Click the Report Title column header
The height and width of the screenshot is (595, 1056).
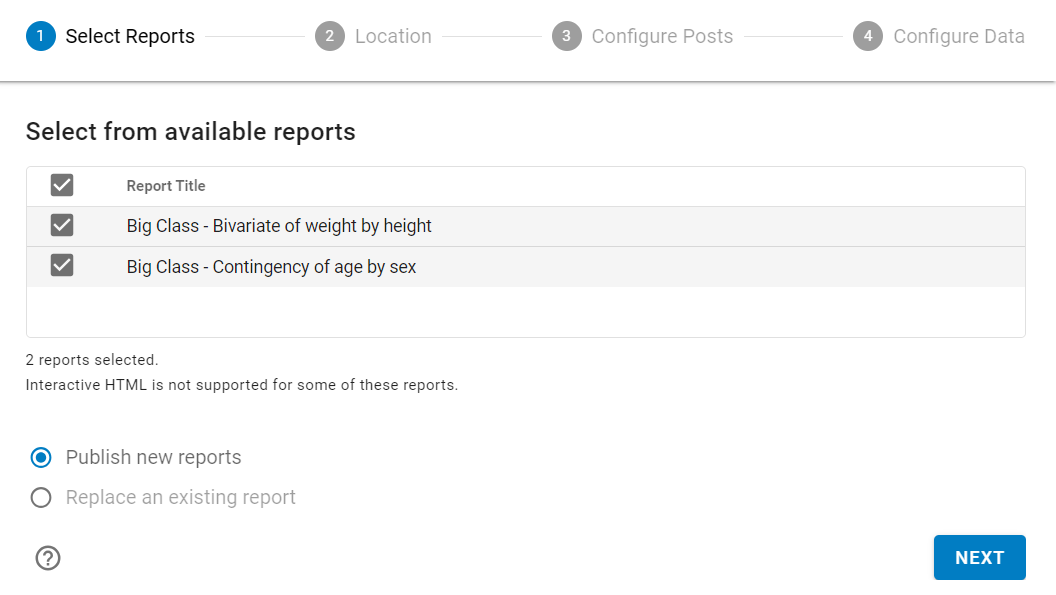tap(165, 185)
